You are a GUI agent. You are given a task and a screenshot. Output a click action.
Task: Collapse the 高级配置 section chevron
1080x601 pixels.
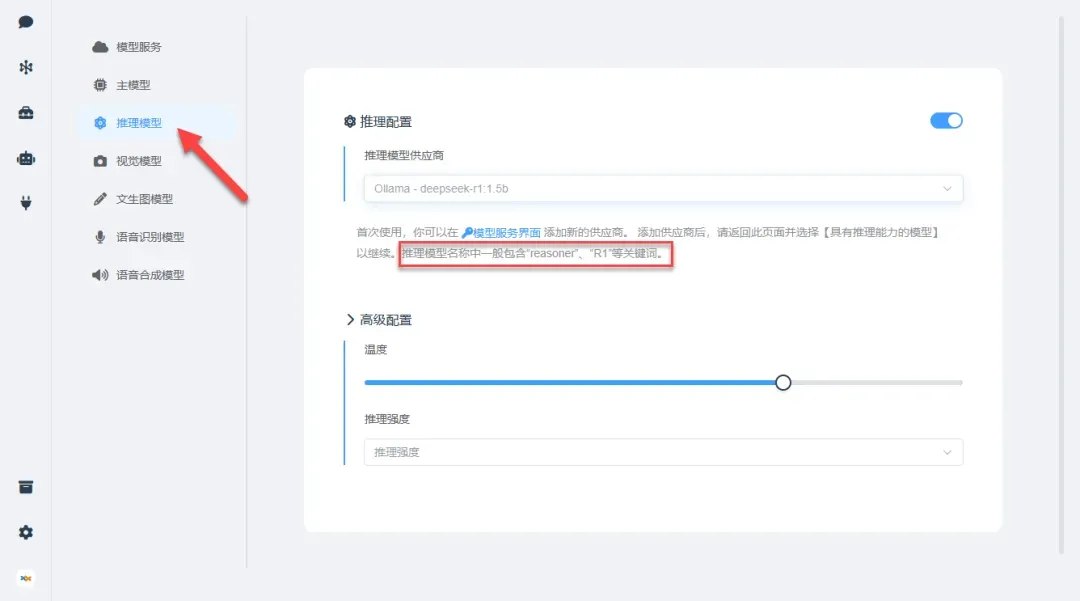350,319
